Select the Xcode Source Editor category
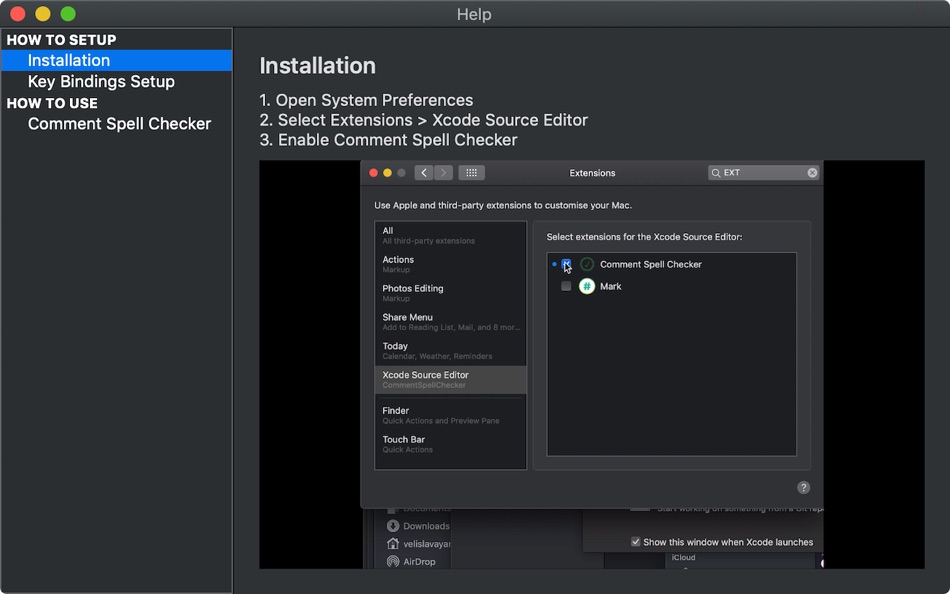This screenshot has height=594, width=950. point(450,379)
